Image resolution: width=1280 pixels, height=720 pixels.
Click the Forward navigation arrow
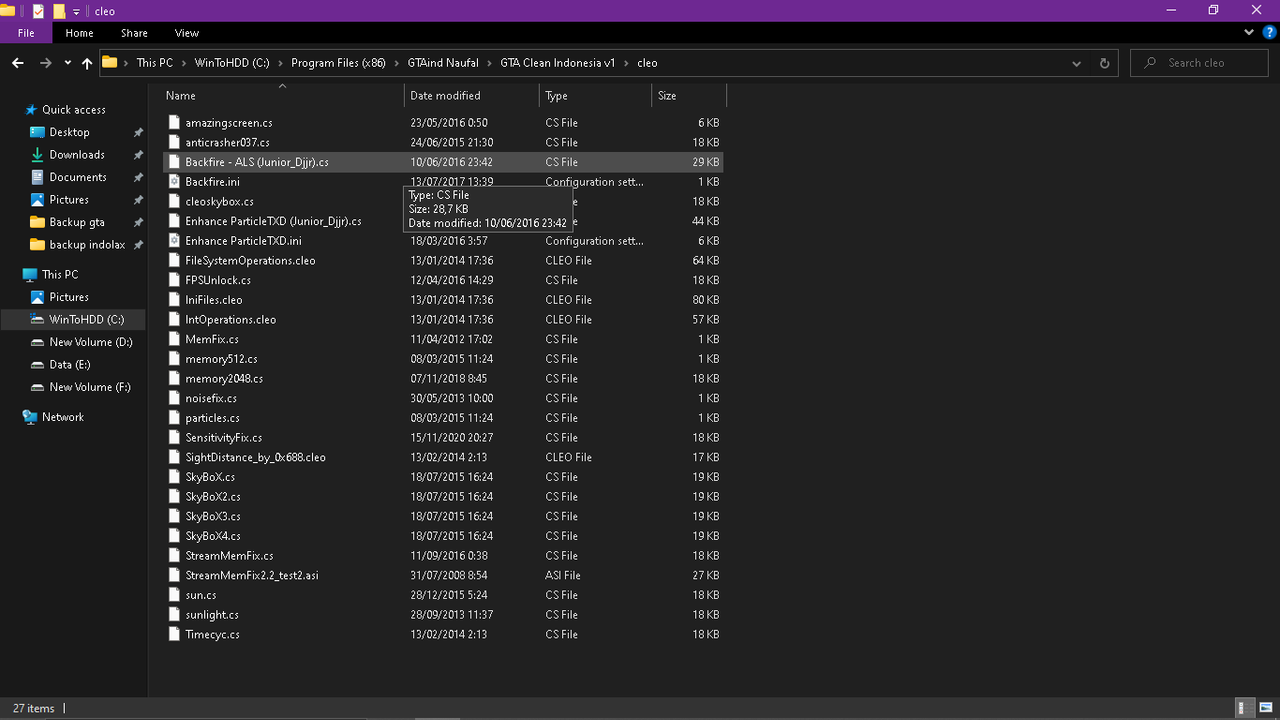(45, 63)
